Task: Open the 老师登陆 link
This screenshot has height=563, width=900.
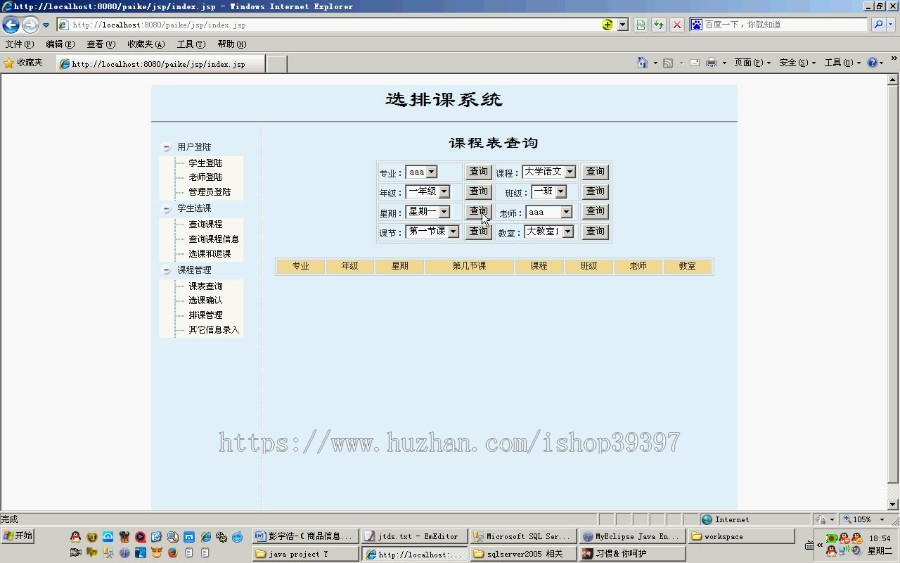Action: [x=205, y=177]
